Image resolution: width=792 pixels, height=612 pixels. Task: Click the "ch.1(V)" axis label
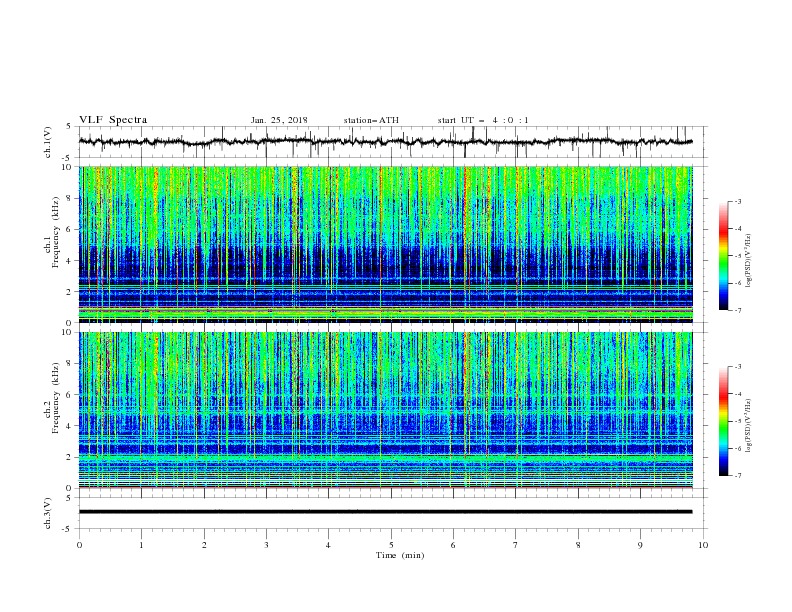click(x=48, y=142)
